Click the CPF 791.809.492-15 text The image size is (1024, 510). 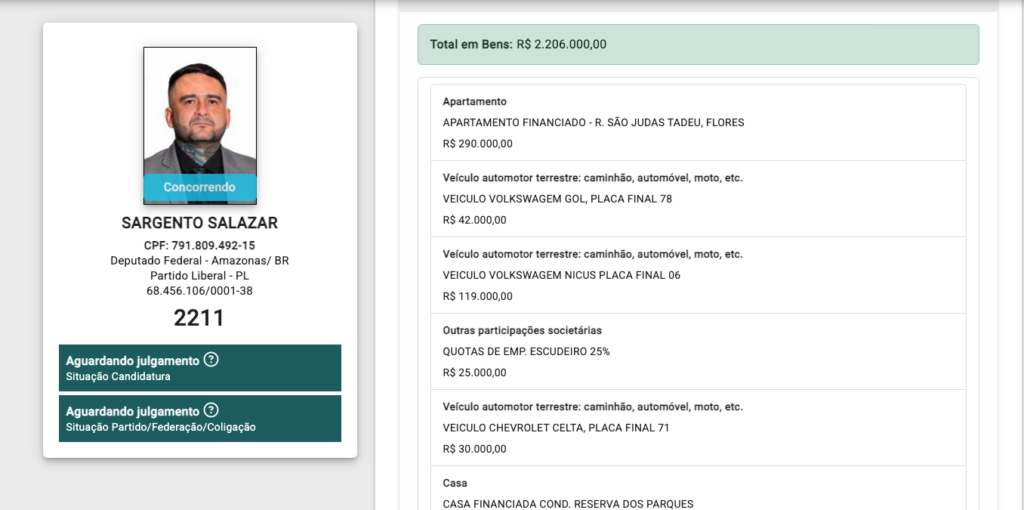tap(200, 246)
